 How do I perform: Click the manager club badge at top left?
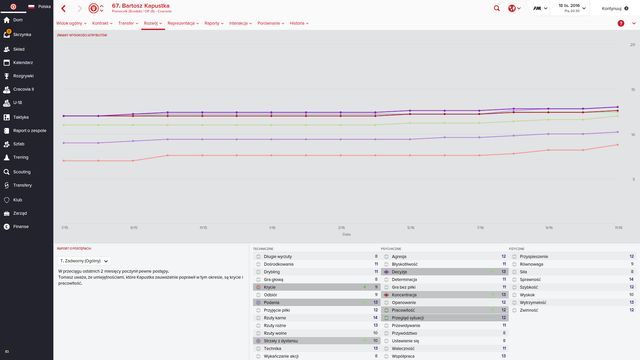(13, 7)
